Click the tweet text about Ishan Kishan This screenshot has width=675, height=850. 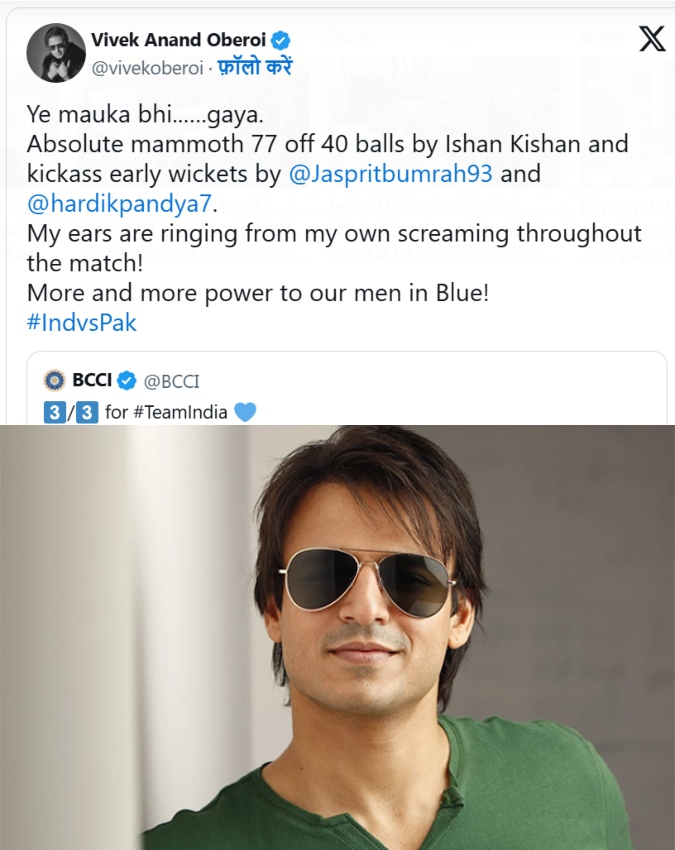click(327, 144)
